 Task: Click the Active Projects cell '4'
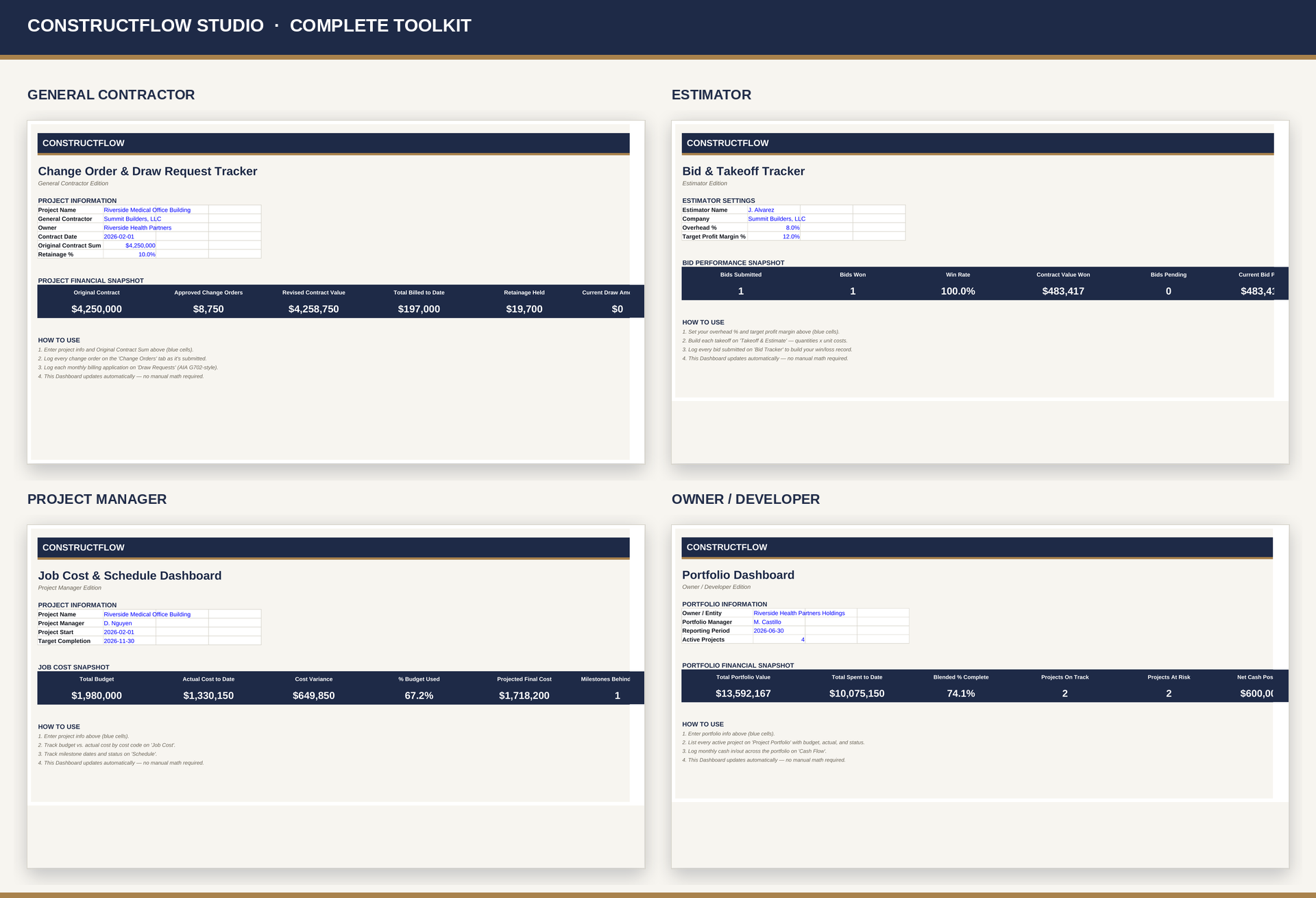[779, 640]
